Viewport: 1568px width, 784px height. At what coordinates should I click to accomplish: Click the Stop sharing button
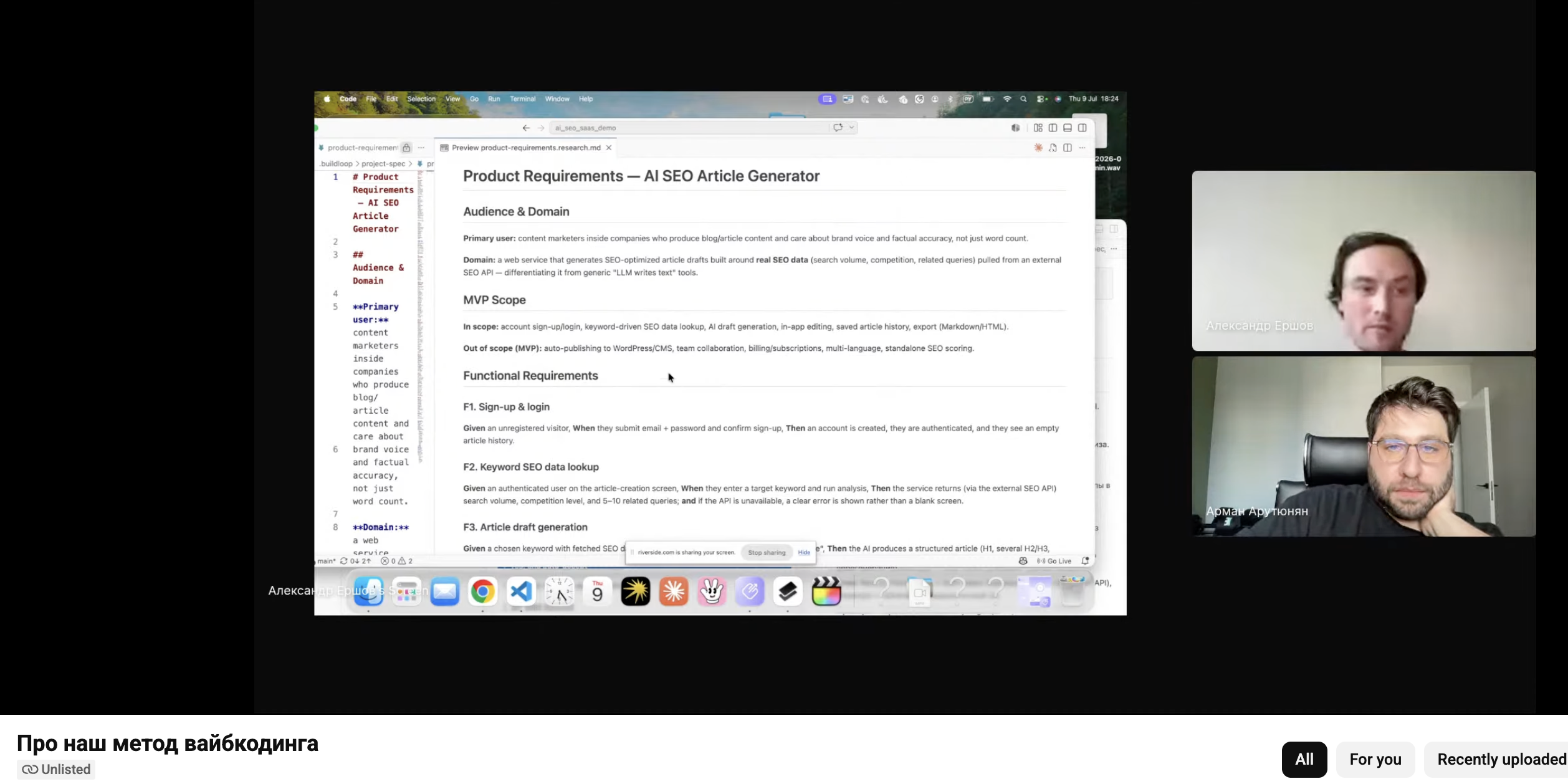click(x=767, y=553)
